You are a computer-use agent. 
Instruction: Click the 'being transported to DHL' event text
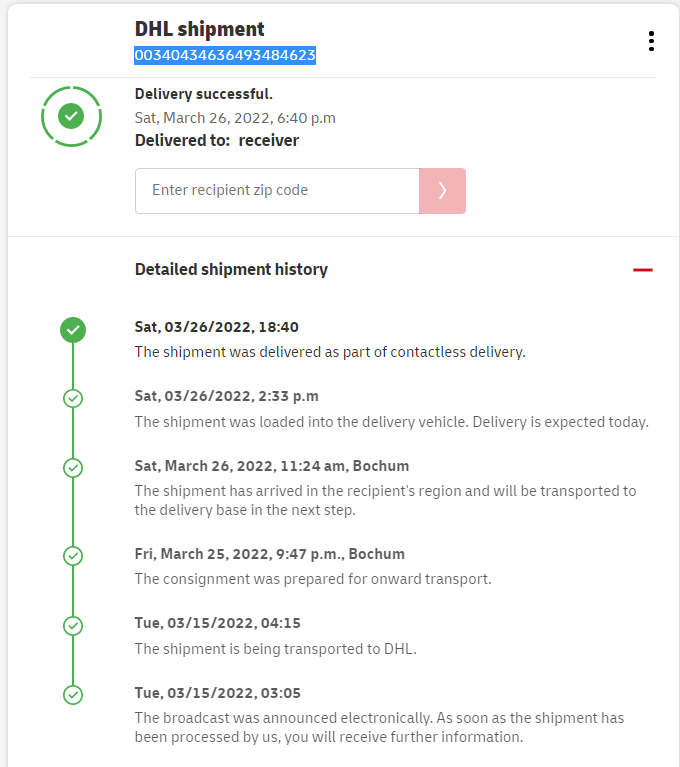(x=275, y=648)
